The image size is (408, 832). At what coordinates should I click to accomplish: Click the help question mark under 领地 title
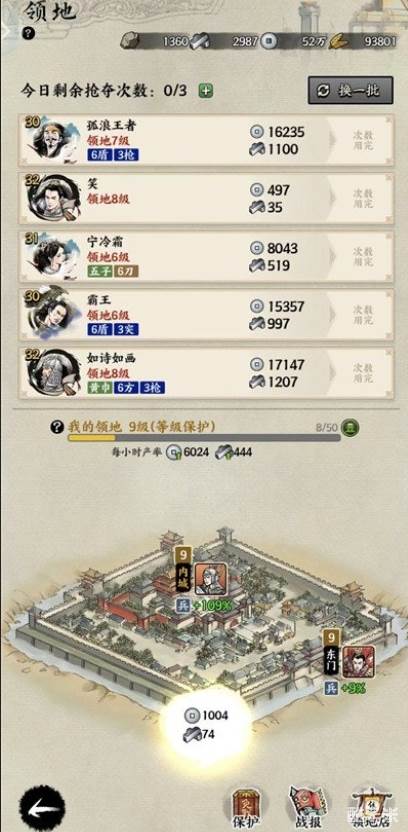29,33
